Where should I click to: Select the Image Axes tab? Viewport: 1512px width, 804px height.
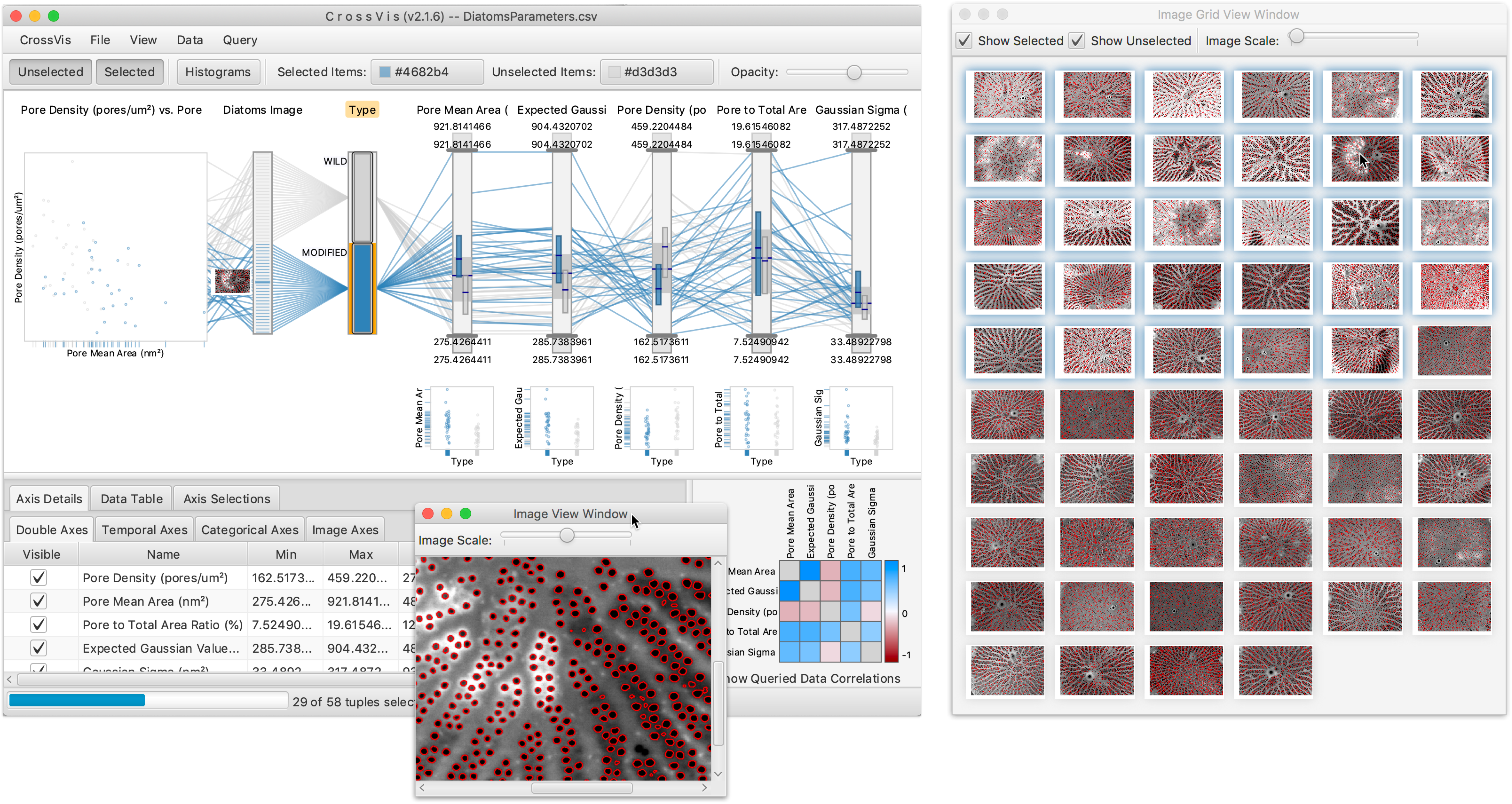click(345, 530)
